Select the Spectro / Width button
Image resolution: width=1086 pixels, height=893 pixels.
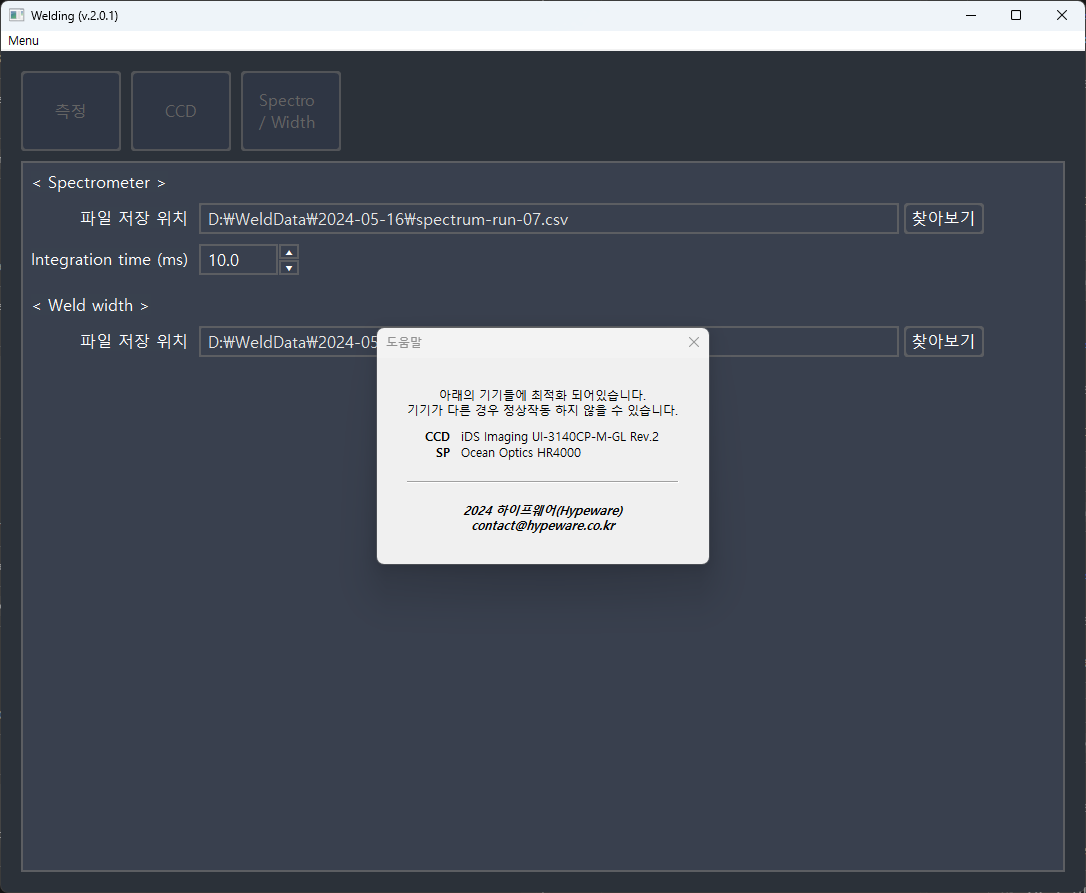click(291, 111)
